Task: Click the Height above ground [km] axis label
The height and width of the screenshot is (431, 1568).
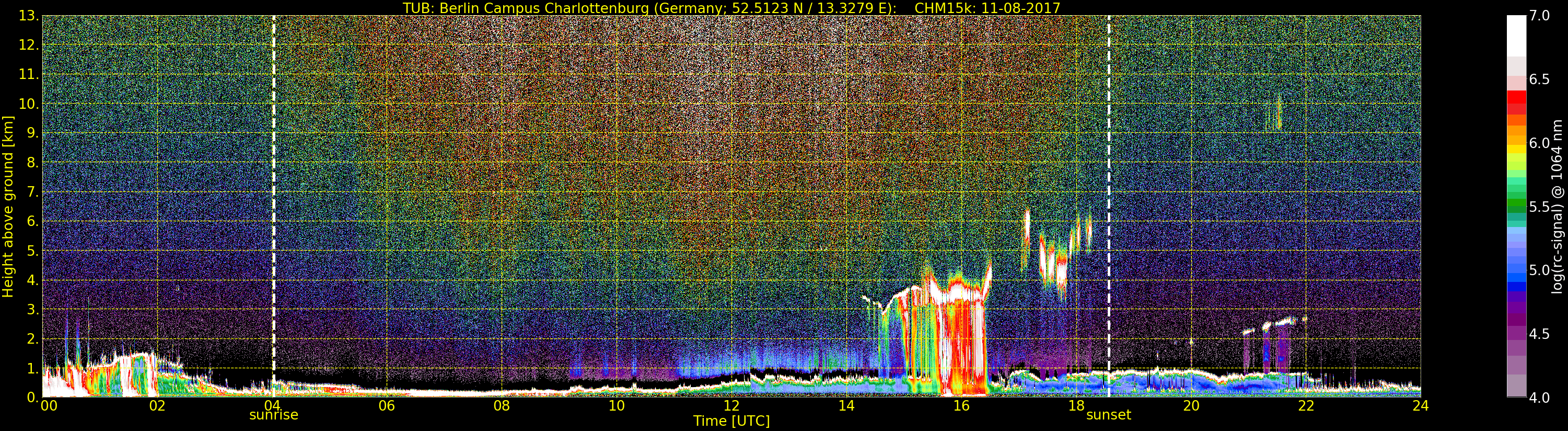Action: tap(8, 206)
